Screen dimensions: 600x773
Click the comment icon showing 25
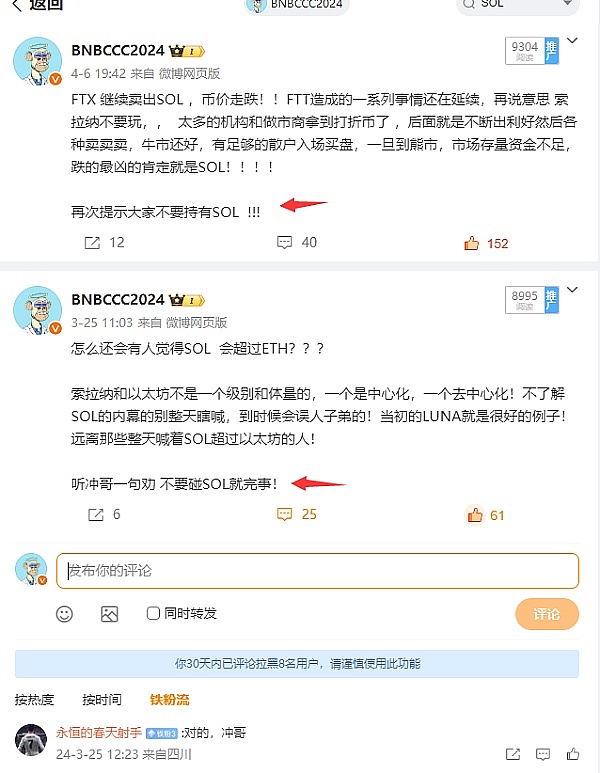pos(284,515)
